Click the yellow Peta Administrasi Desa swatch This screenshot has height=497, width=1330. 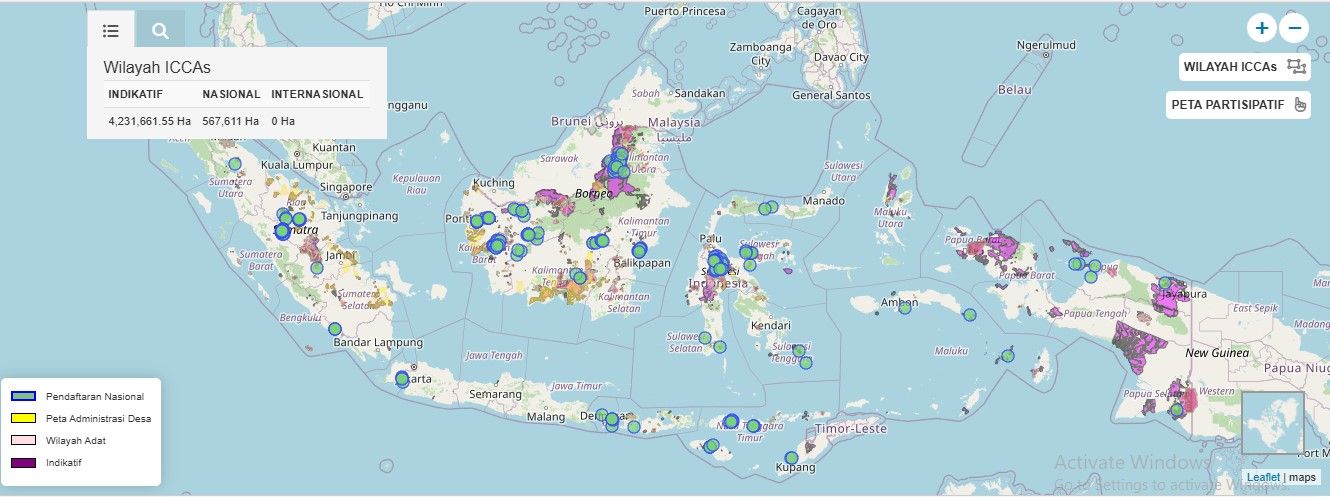click(23, 419)
